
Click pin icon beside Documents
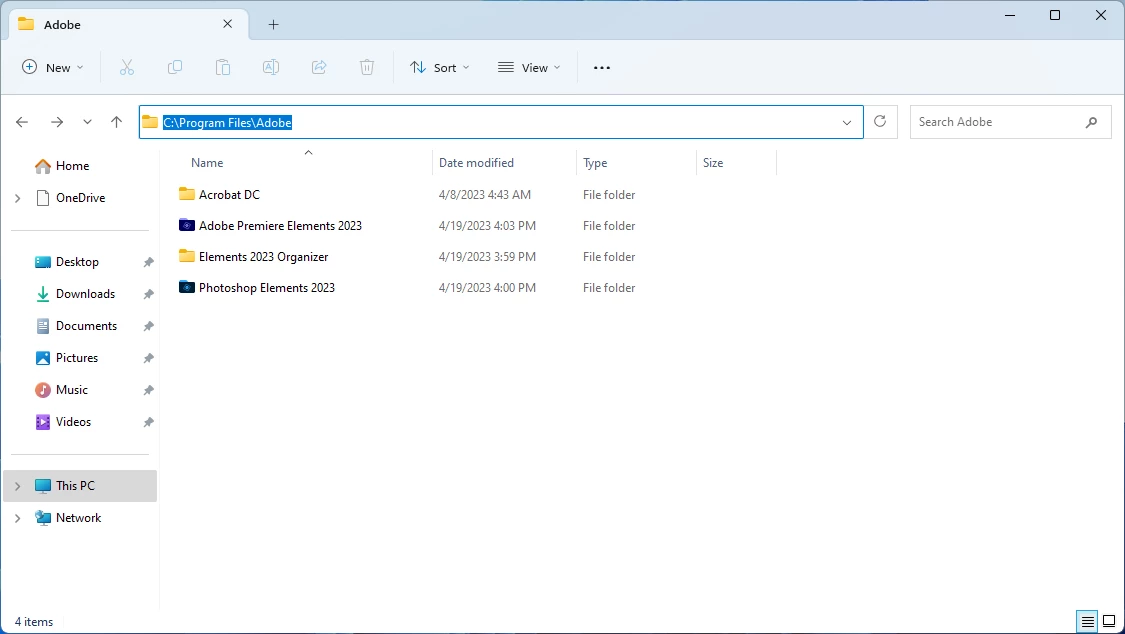pyautogui.click(x=149, y=326)
